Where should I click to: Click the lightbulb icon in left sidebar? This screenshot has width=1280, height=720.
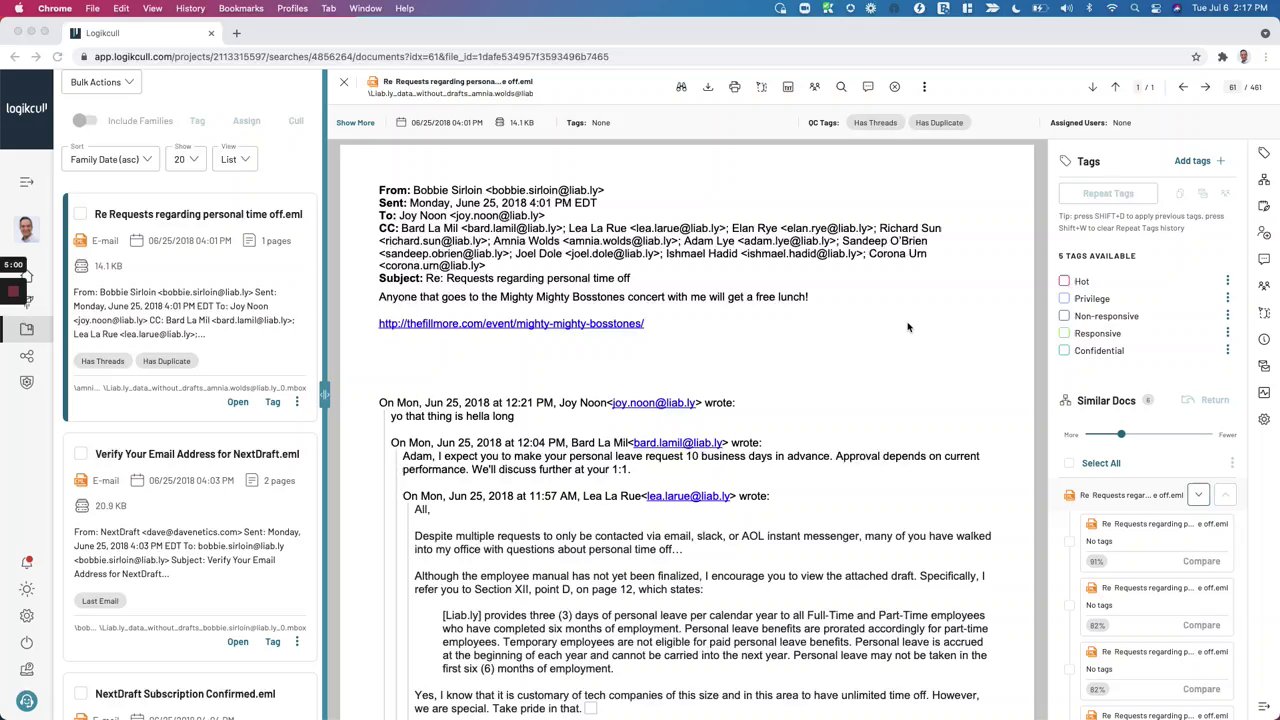point(27,590)
